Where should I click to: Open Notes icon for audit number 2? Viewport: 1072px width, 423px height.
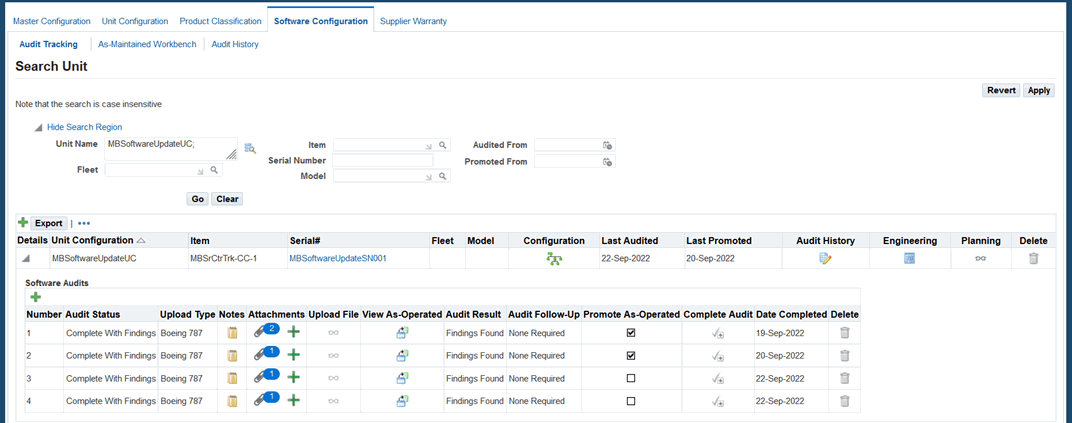pyautogui.click(x=232, y=355)
